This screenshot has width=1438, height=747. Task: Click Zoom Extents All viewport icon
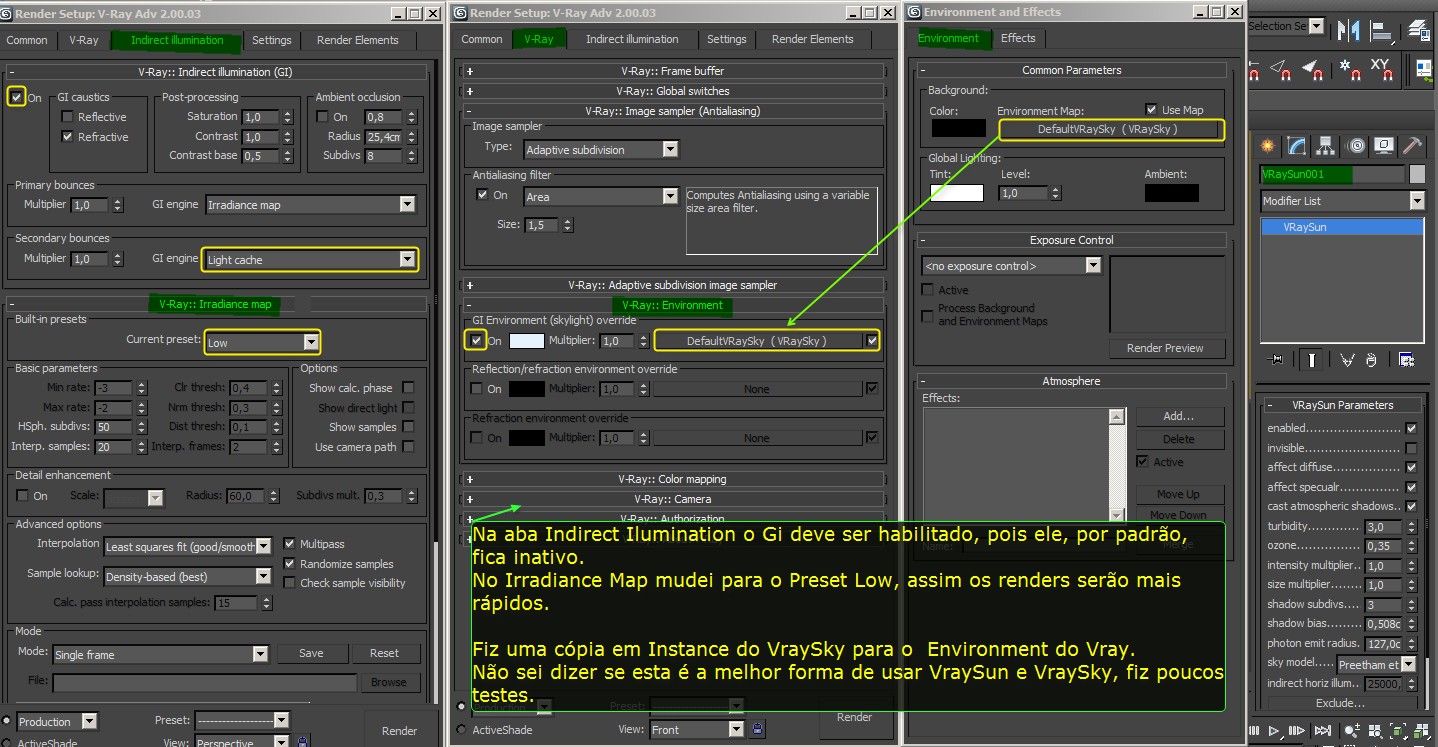1421,730
